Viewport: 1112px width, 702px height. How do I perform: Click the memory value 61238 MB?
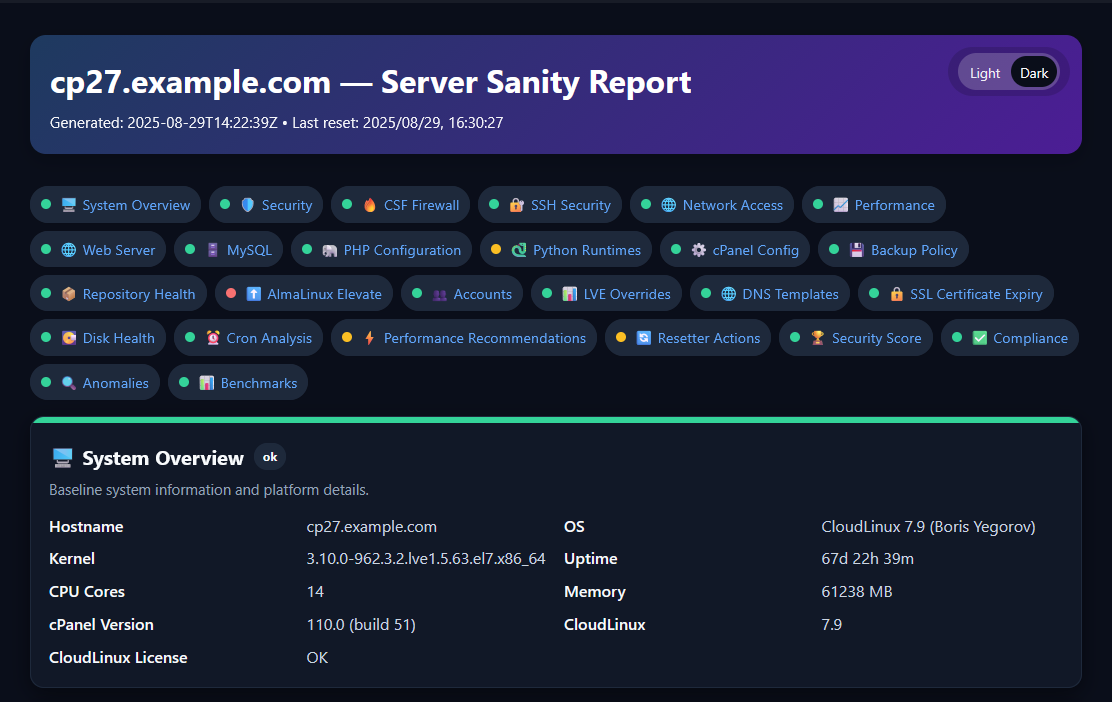point(857,591)
